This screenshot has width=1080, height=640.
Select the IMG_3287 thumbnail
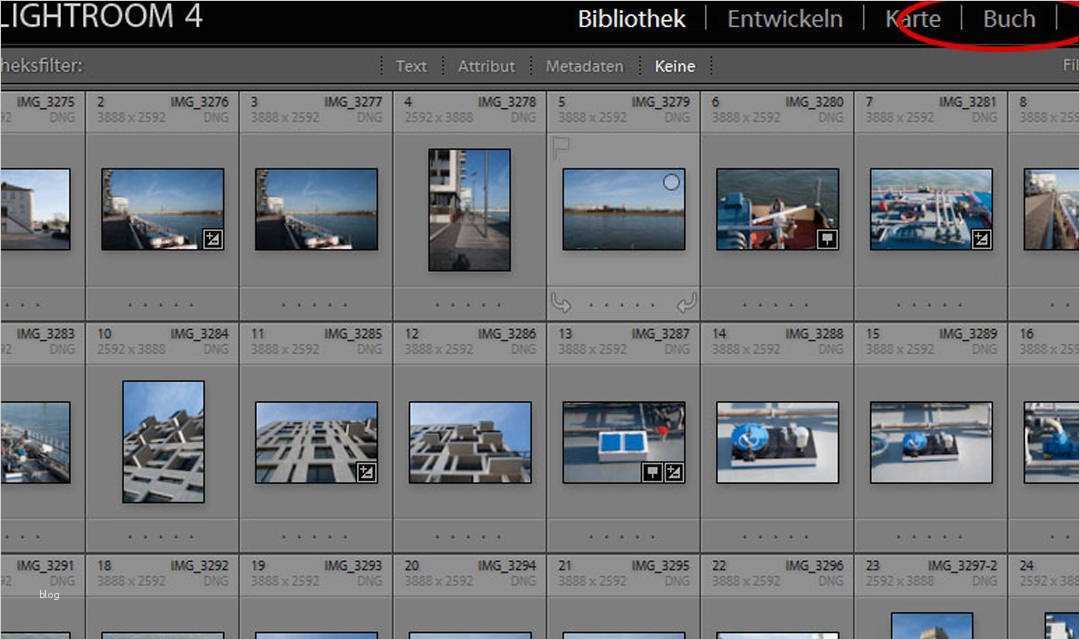623,442
